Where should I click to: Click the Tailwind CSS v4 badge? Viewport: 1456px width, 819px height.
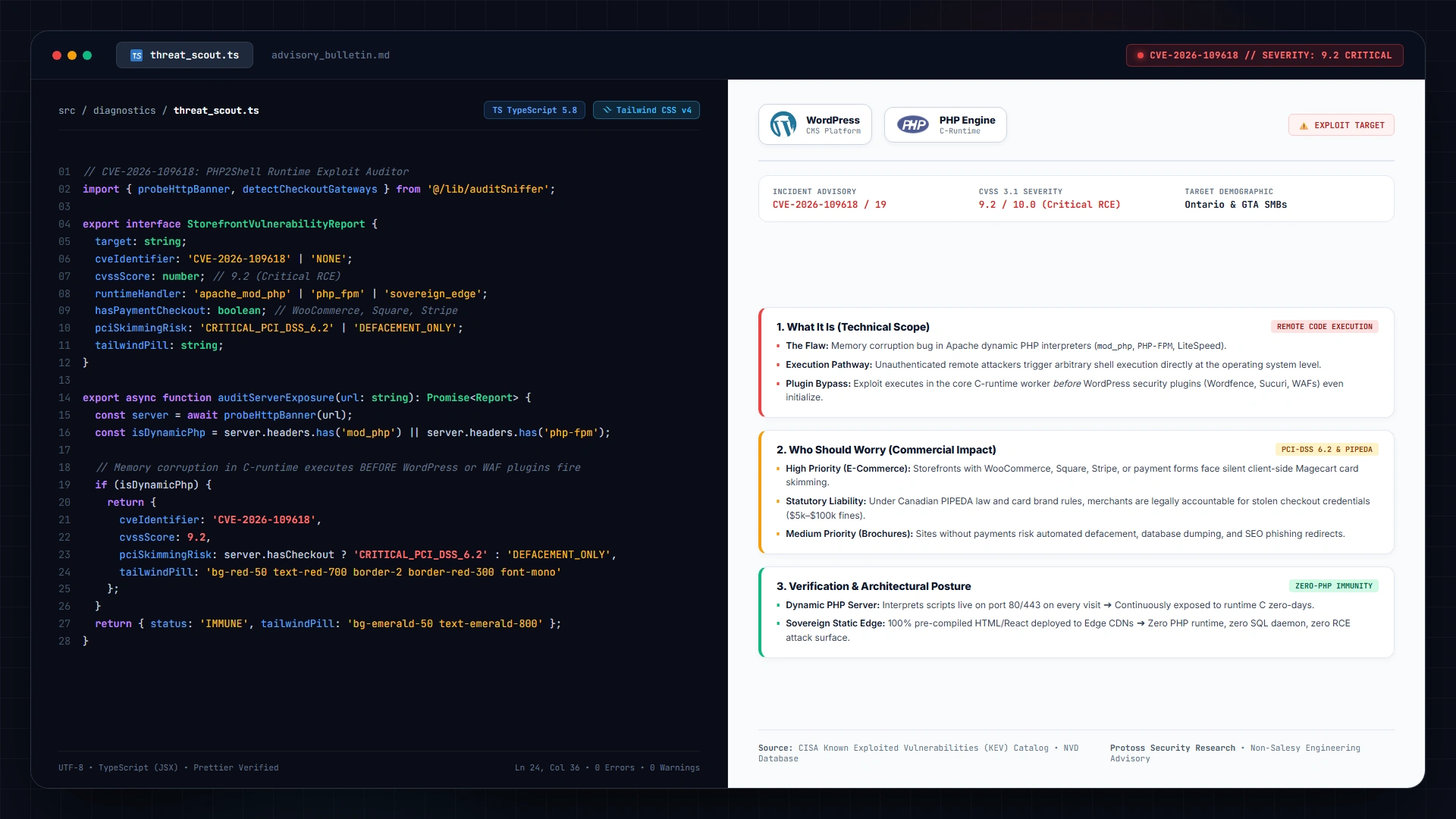pos(646,110)
